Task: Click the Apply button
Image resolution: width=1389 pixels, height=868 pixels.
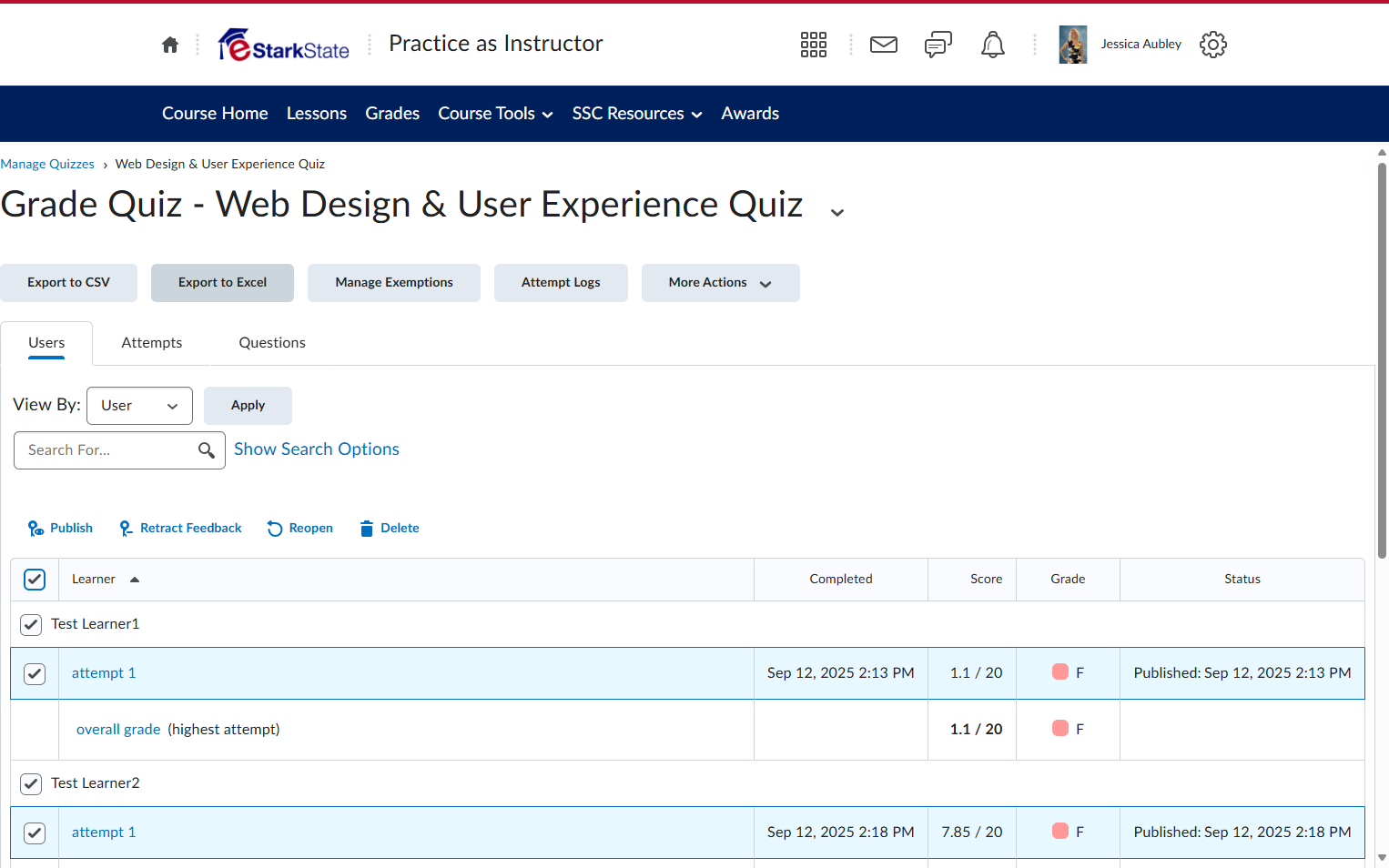Action: (x=248, y=406)
